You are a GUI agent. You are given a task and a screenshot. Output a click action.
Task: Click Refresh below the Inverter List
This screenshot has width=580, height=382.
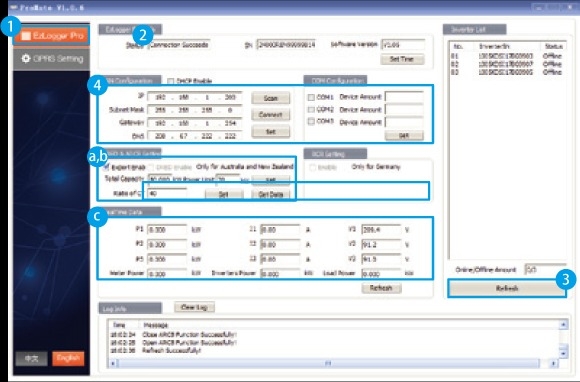pyautogui.click(x=506, y=288)
